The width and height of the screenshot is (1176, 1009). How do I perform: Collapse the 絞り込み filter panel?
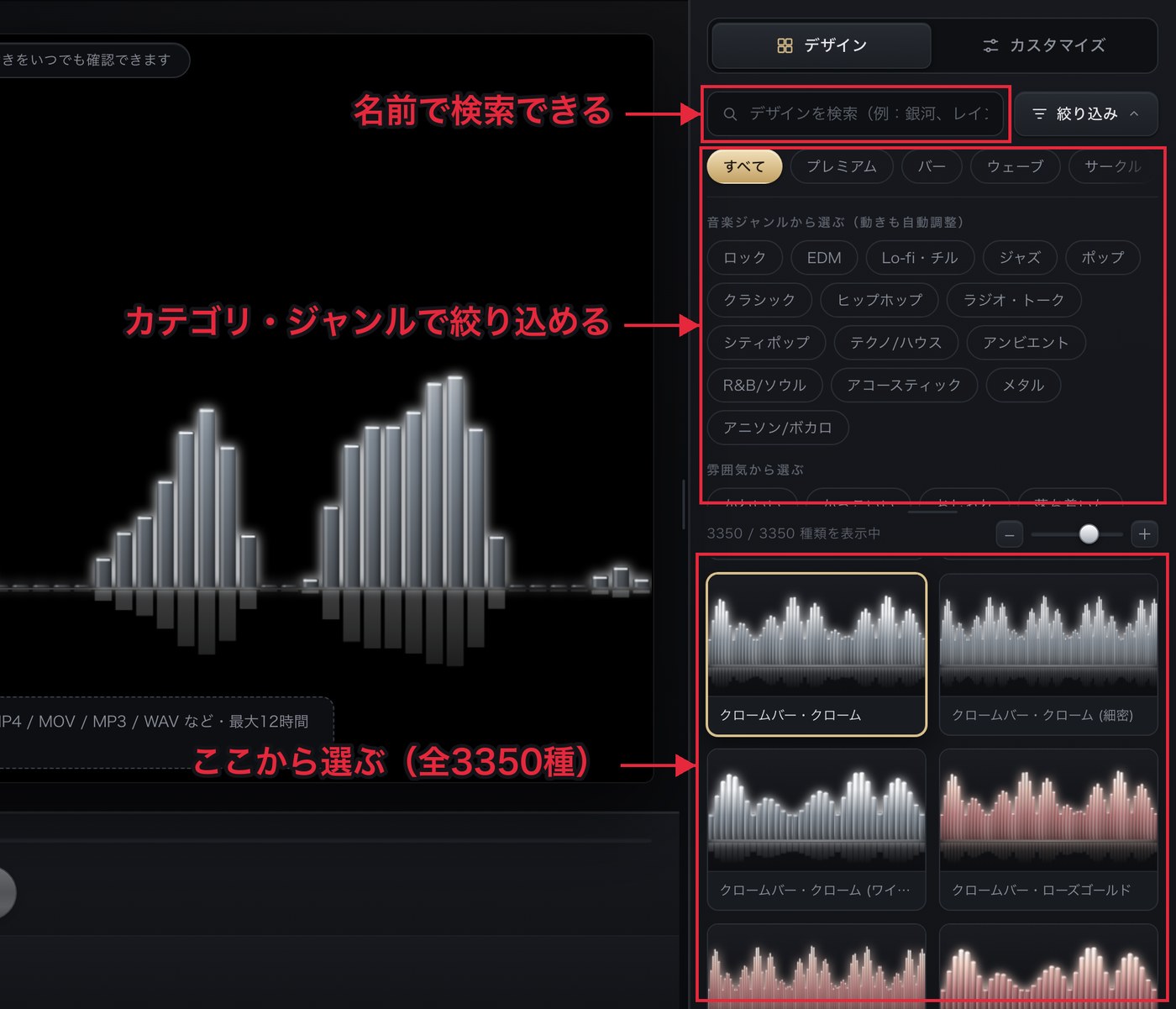click(x=1085, y=113)
